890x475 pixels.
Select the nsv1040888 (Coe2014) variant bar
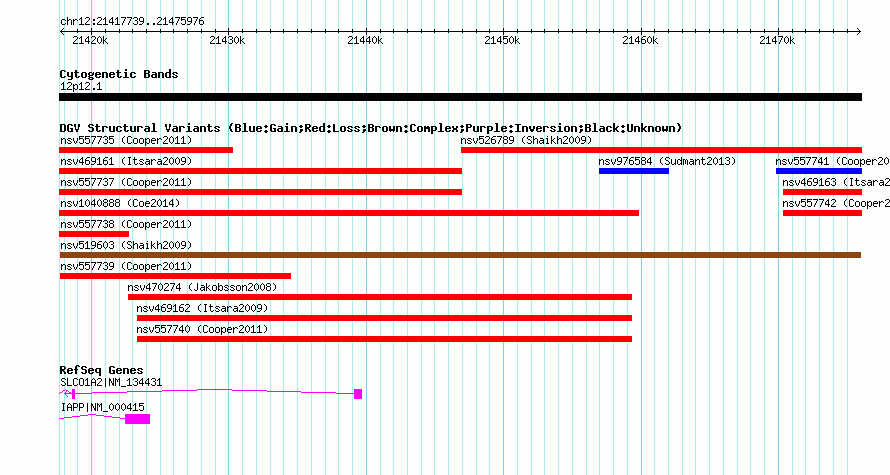(x=349, y=213)
